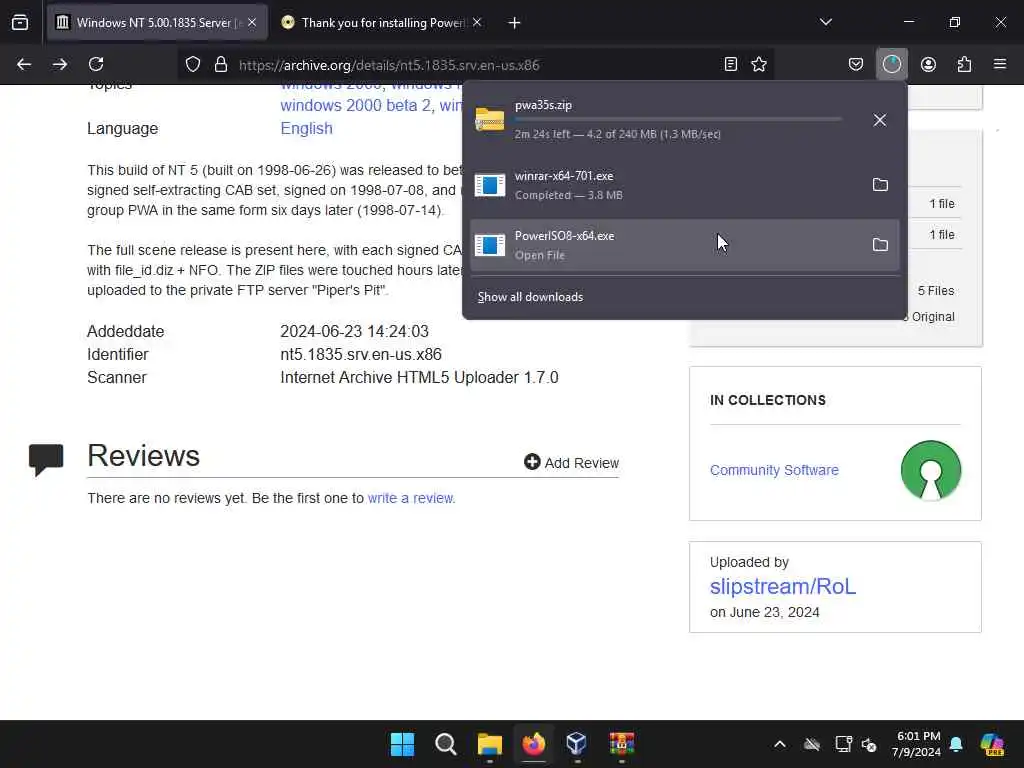The image size is (1024, 768).
Task: Save the page to Pocket
Action: (x=856, y=64)
